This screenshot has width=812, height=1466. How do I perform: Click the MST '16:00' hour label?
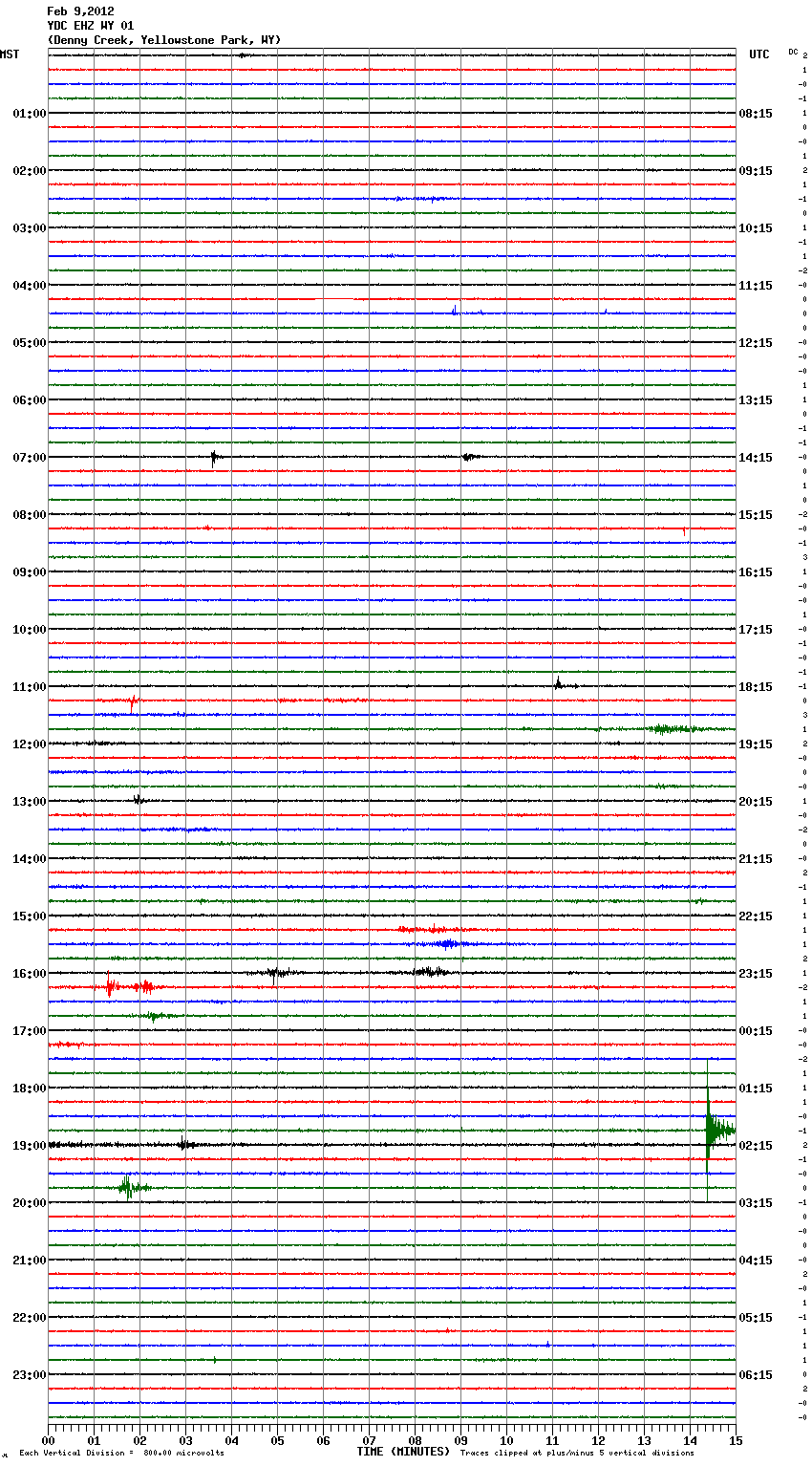(x=29, y=974)
